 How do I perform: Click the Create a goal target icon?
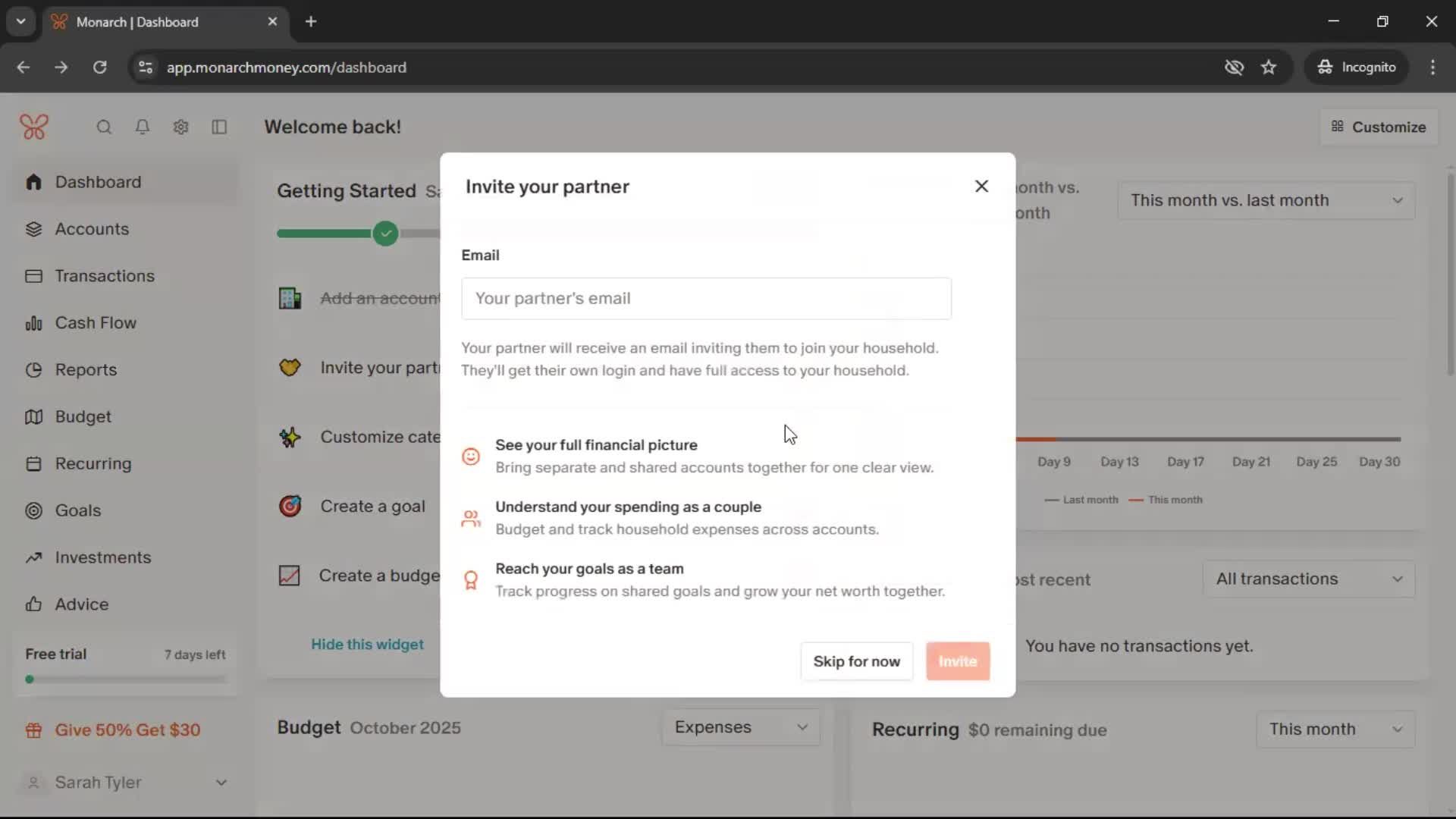click(290, 506)
